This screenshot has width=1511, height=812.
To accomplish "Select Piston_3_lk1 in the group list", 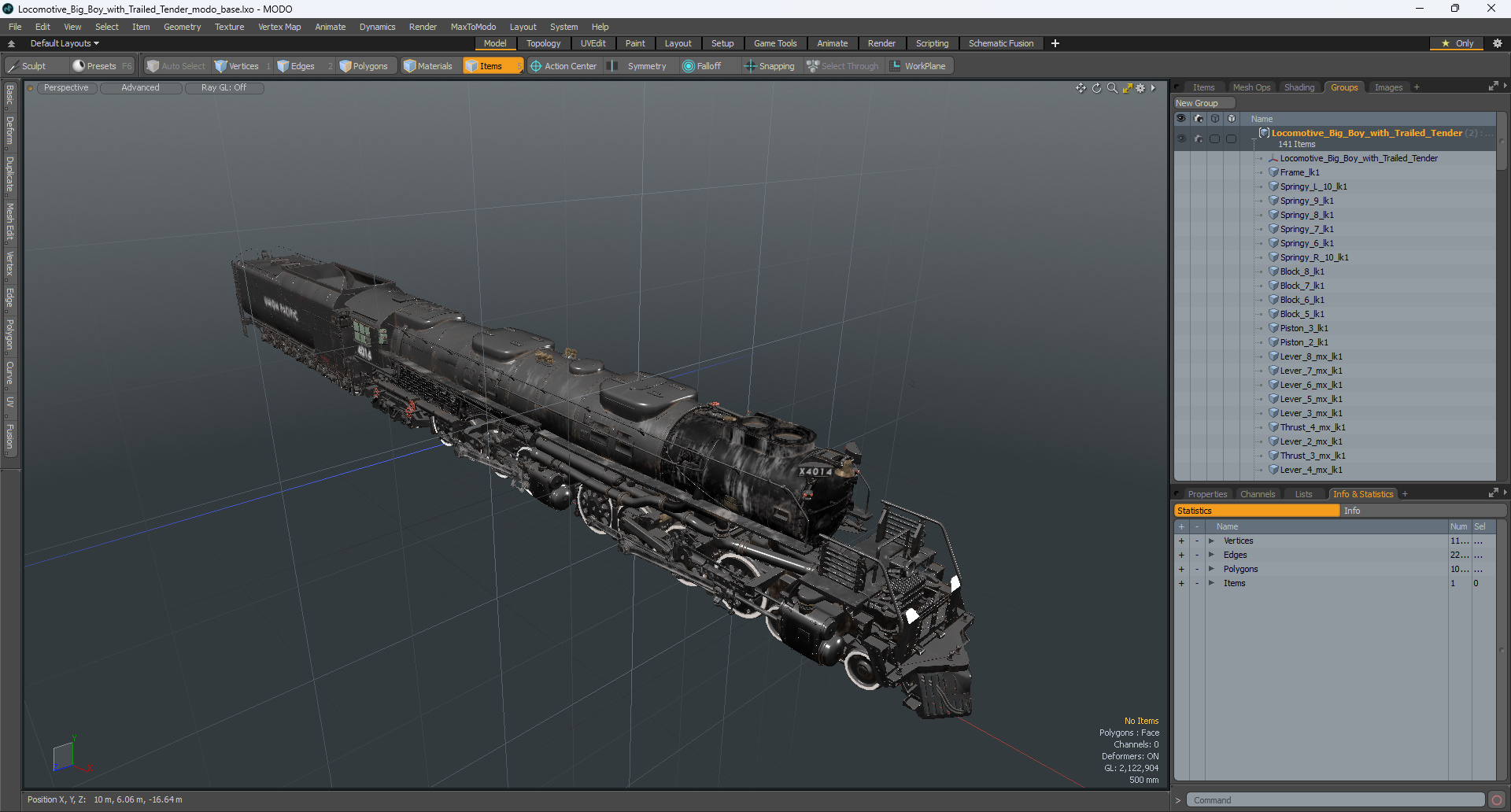I will [x=1303, y=328].
